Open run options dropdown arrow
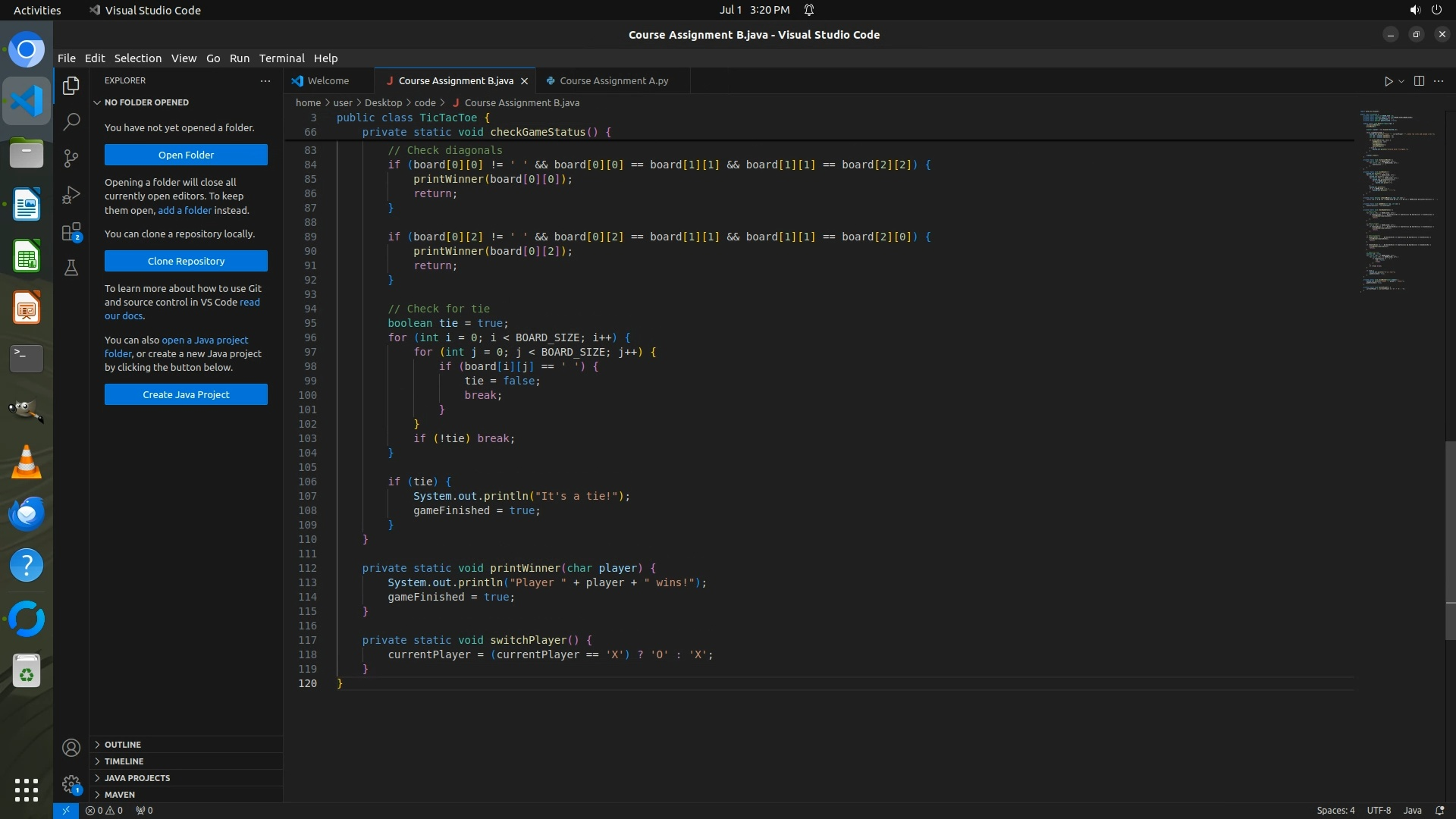The height and width of the screenshot is (819, 1456). [x=1401, y=81]
